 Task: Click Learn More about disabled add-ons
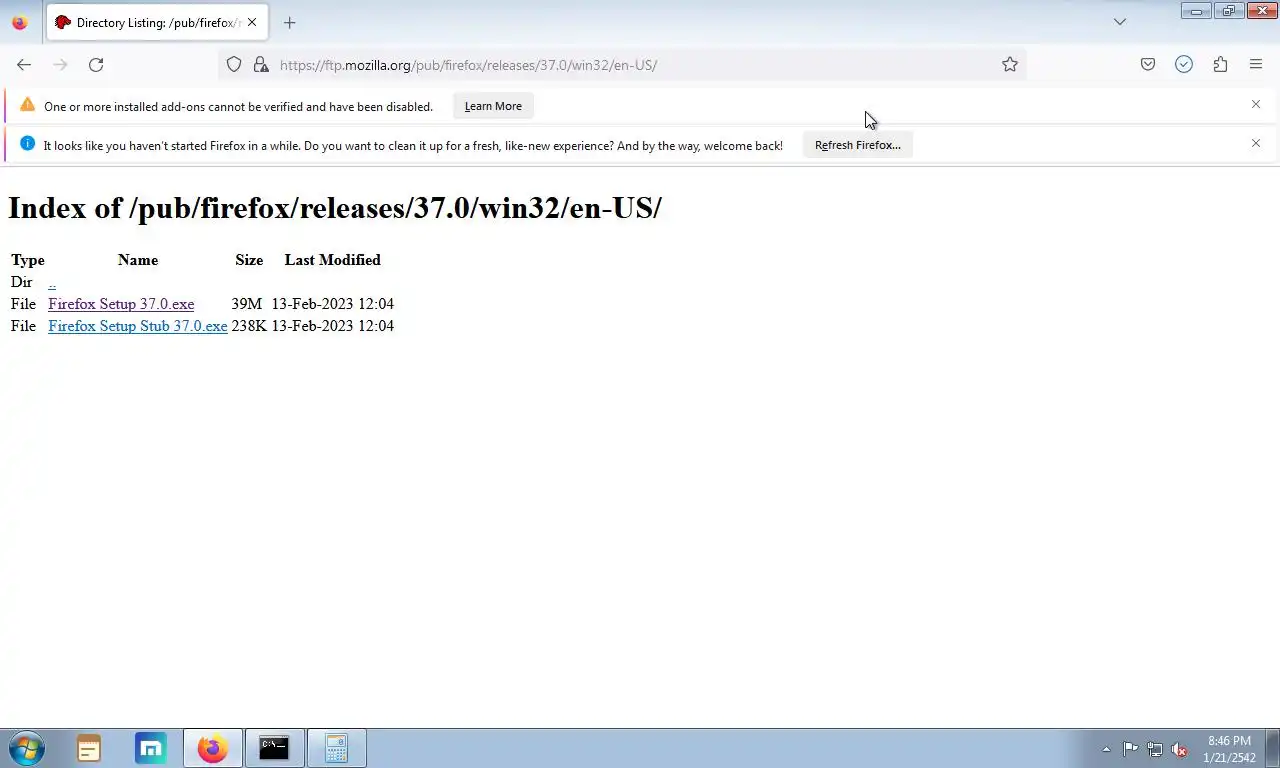click(x=493, y=106)
